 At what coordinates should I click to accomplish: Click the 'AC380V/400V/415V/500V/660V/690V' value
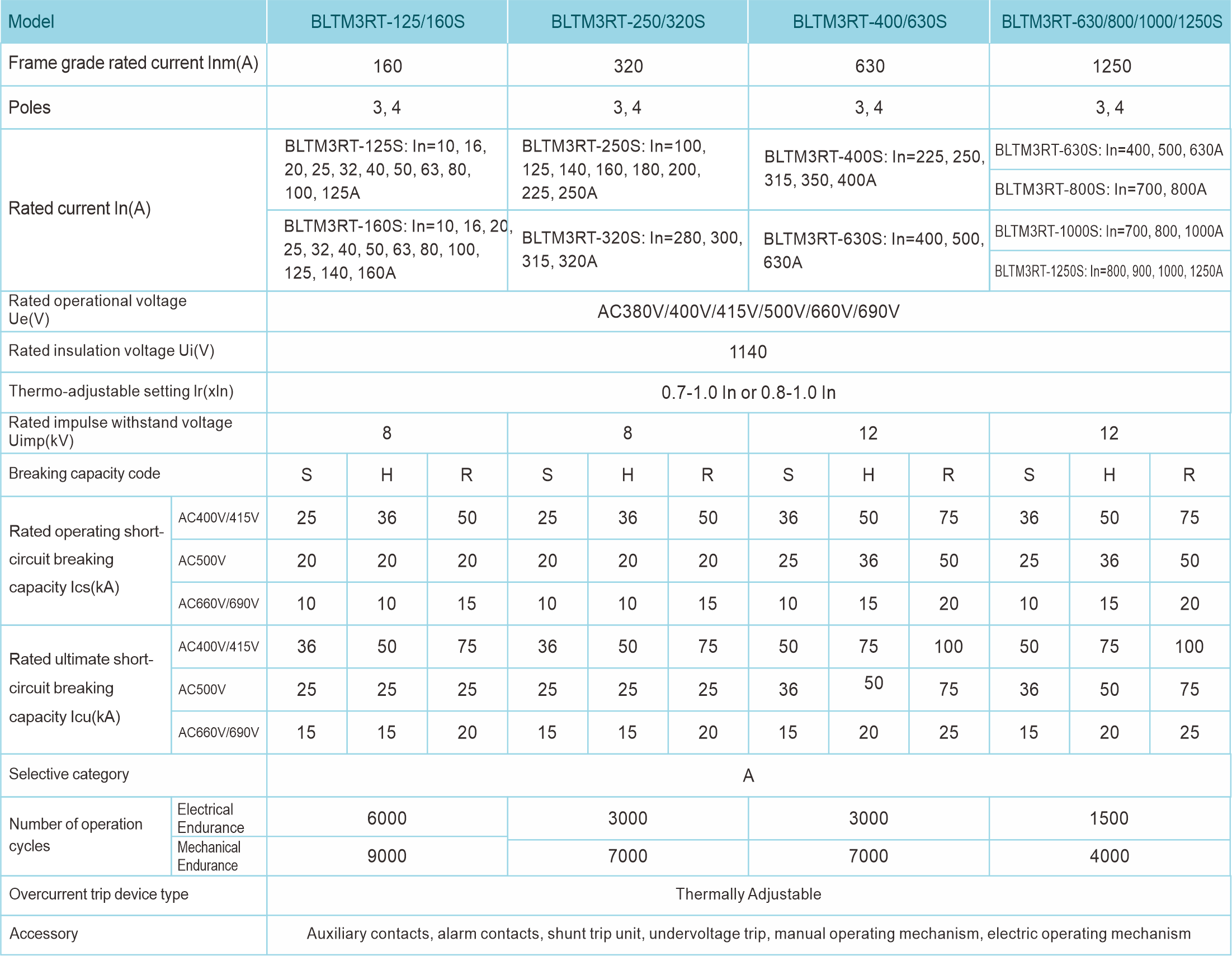[748, 312]
